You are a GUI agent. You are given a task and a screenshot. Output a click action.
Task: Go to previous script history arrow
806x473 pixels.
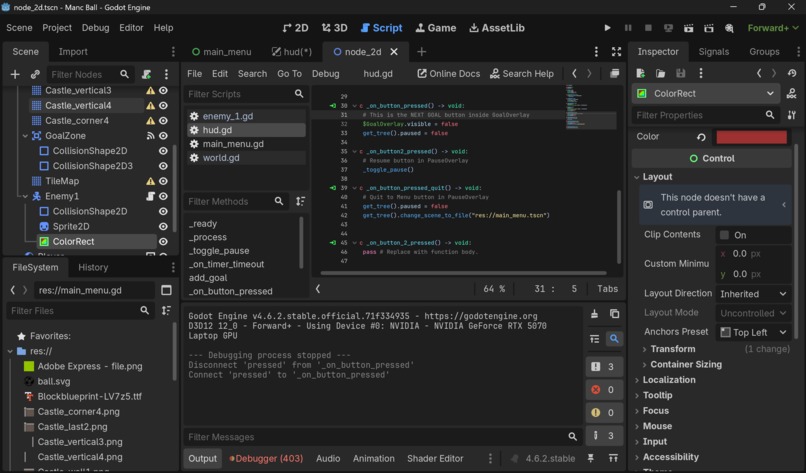(574, 74)
